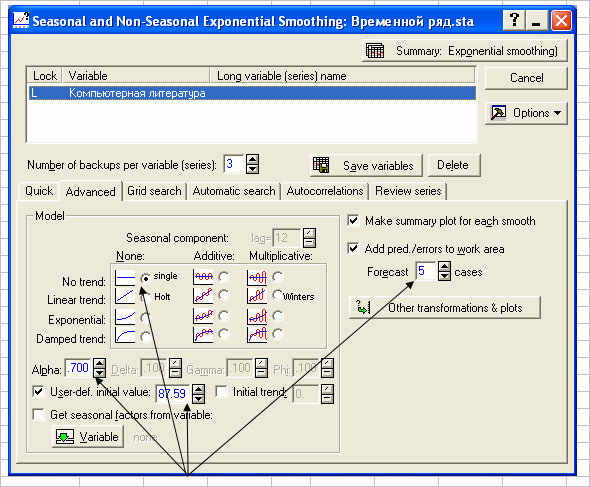Toggle User-def. initial value checkbox

click(x=38, y=391)
